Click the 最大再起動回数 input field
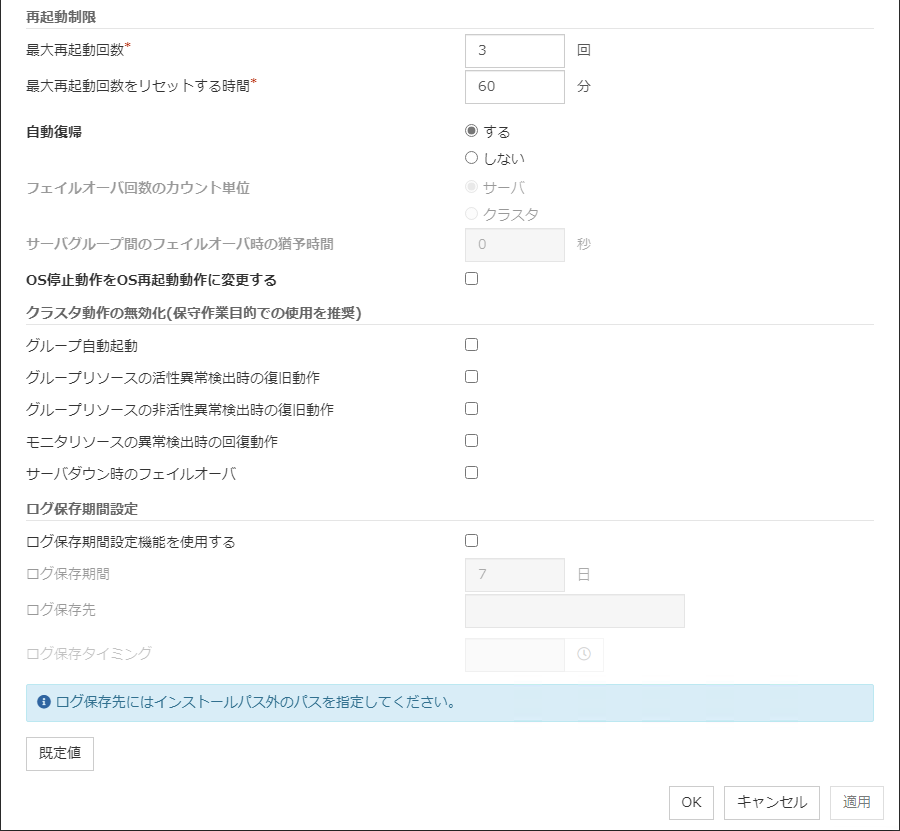Image resolution: width=900 pixels, height=831 pixels. [x=515, y=50]
